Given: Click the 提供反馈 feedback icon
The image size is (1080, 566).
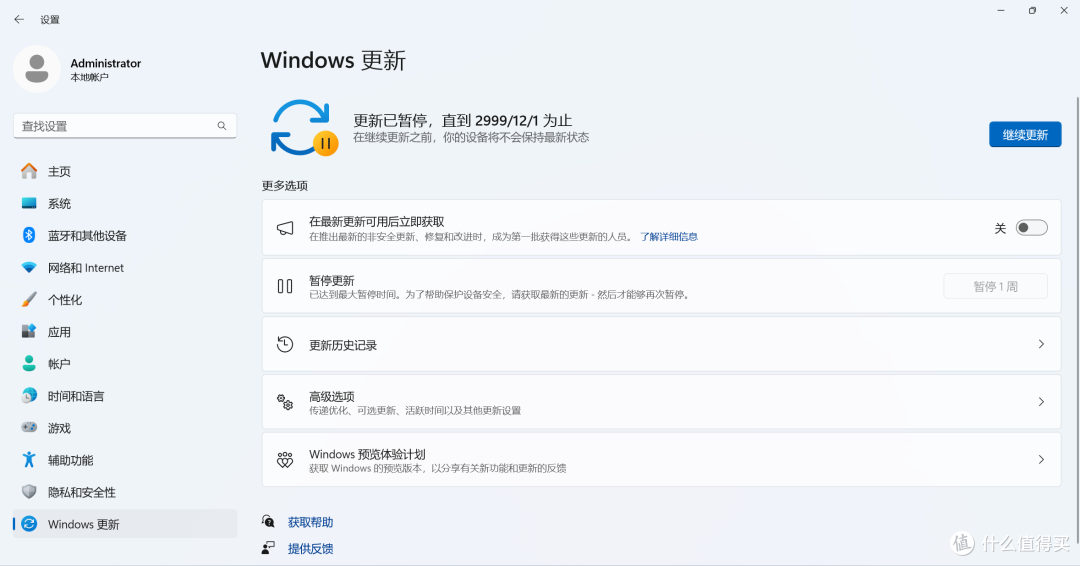Looking at the screenshot, I should click(x=269, y=547).
